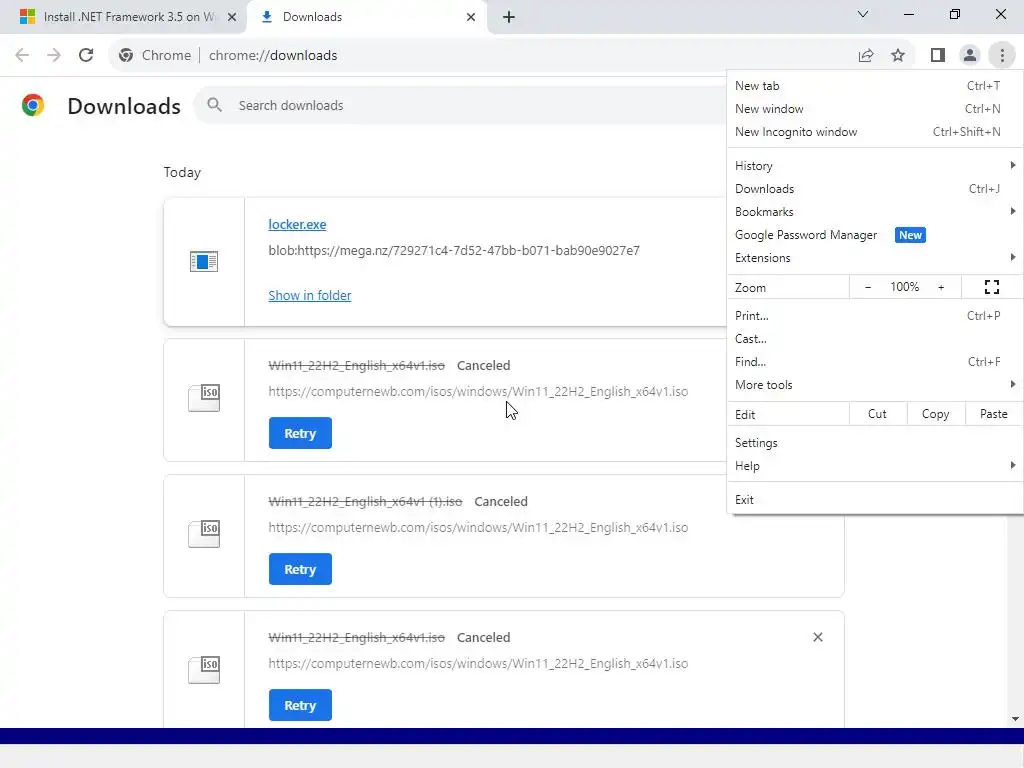The height and width of the screenshot is (768, 1024).
Task: Enter fullscreen via the zoom row icon
Action: click(991, 287)
